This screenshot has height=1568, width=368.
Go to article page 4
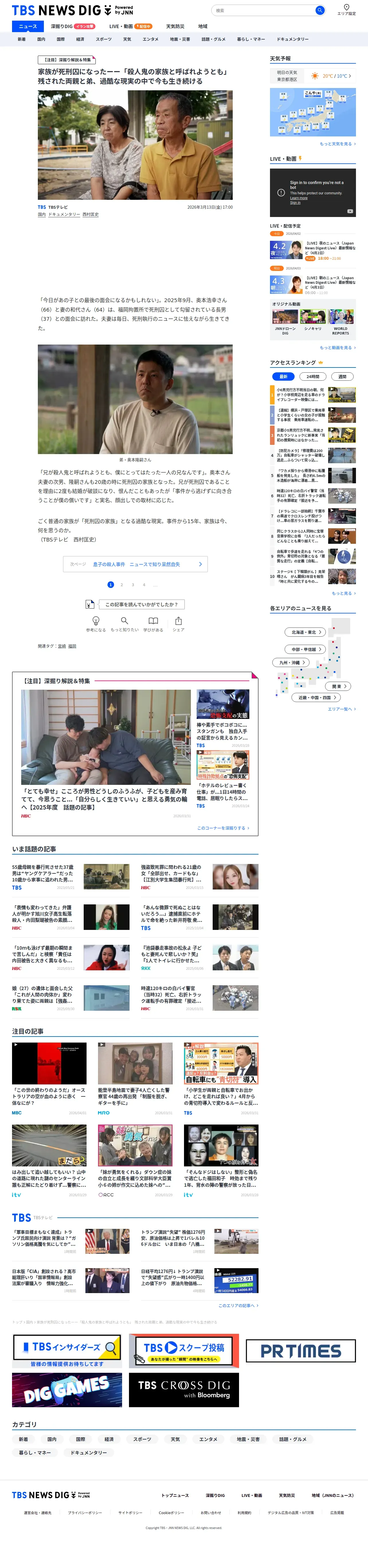144,584
